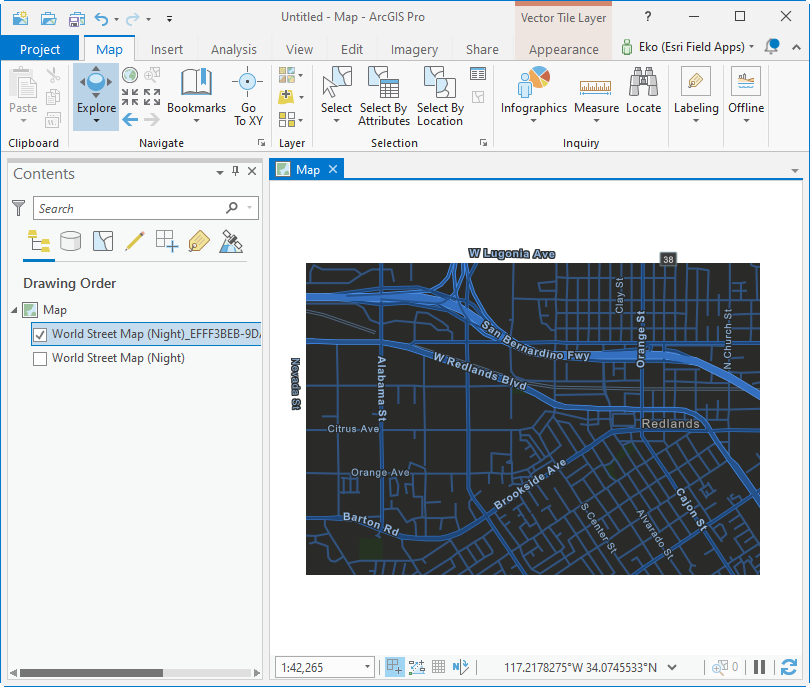Image resolution: width=810 pixels, height=687 pixels.
Task: Activate the Select tool
Action: (336, 95)
